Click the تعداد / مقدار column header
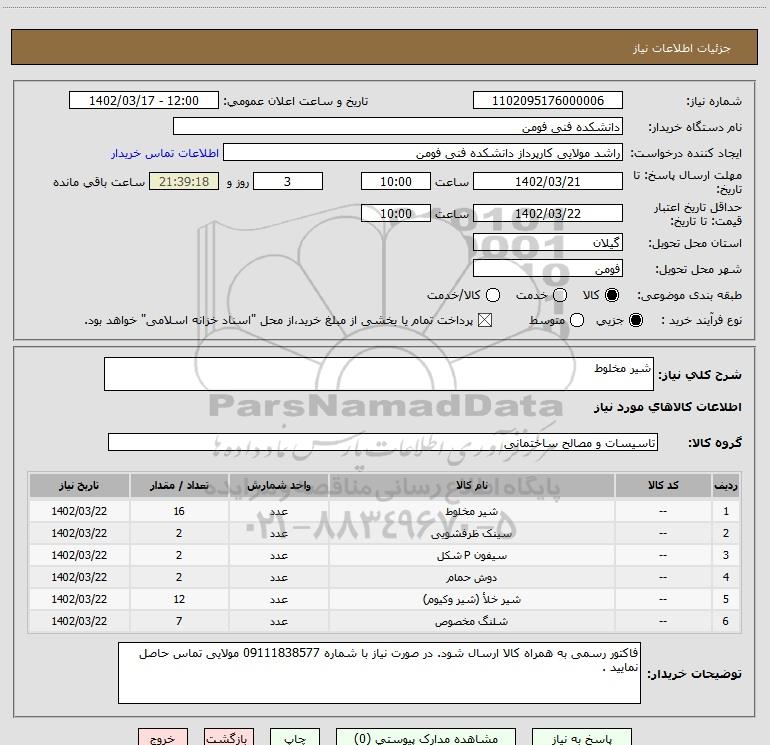The width and height of the screenshot is (770, 745). (179, 485)
